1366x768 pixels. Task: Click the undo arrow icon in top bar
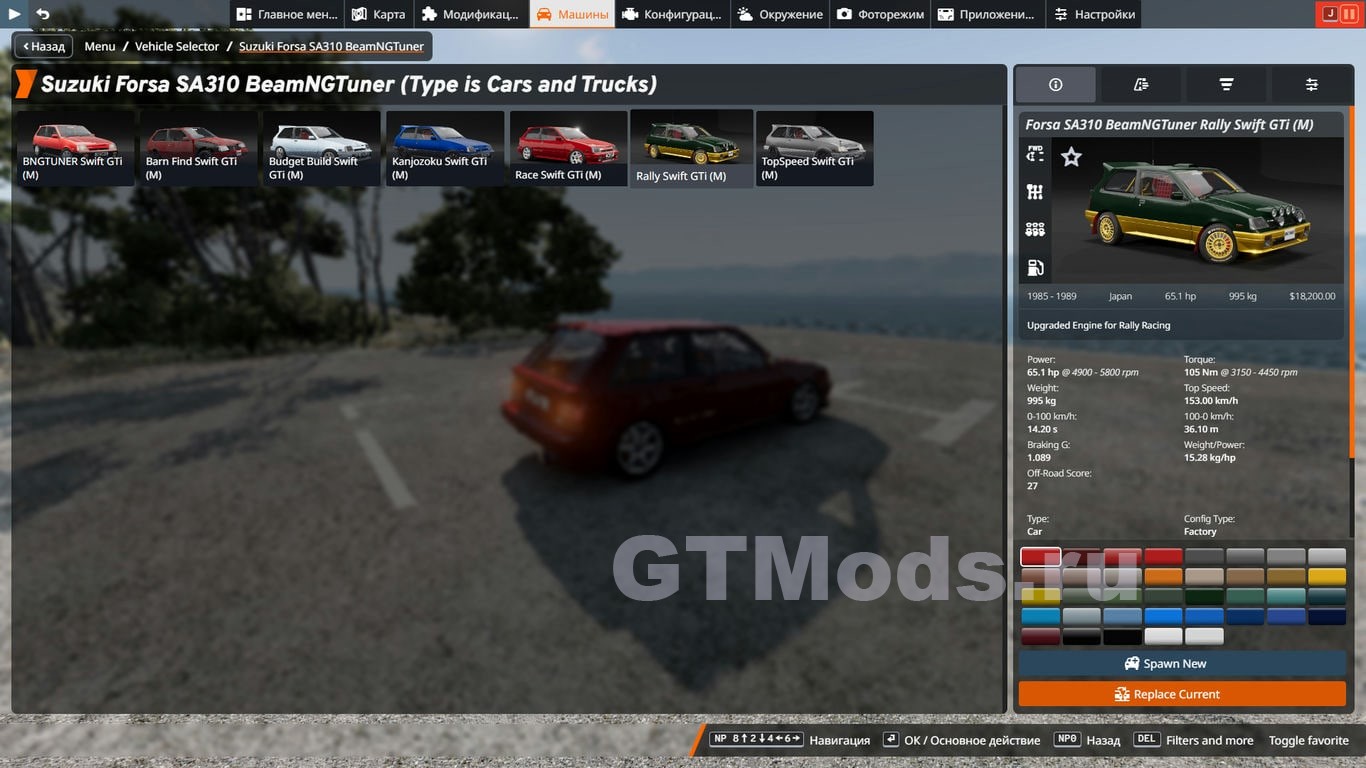pos(43,14)
